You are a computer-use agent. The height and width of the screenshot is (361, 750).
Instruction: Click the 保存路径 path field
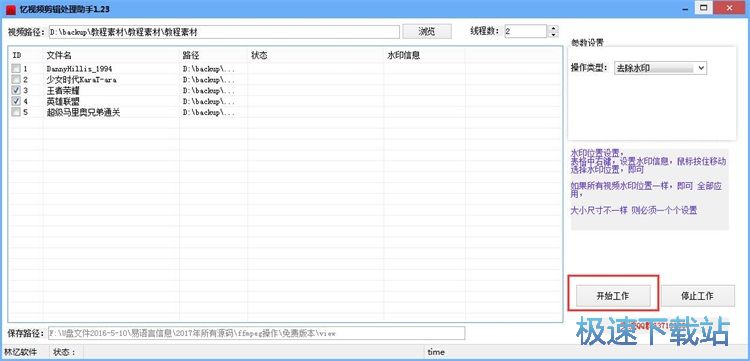click(x=256, y=333)
